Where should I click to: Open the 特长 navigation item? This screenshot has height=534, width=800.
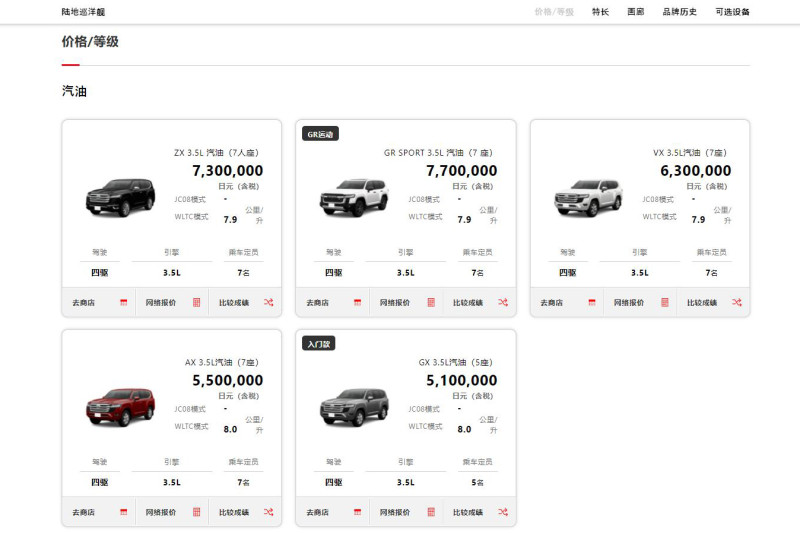click(x=601, y=12)
